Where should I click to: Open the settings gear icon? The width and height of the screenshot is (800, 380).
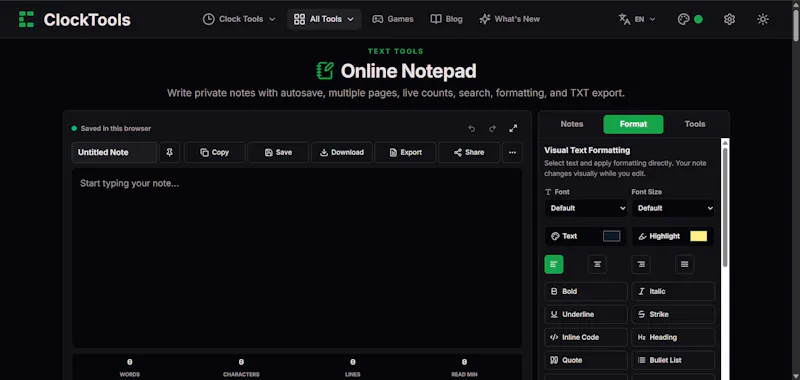click(729, 19)
